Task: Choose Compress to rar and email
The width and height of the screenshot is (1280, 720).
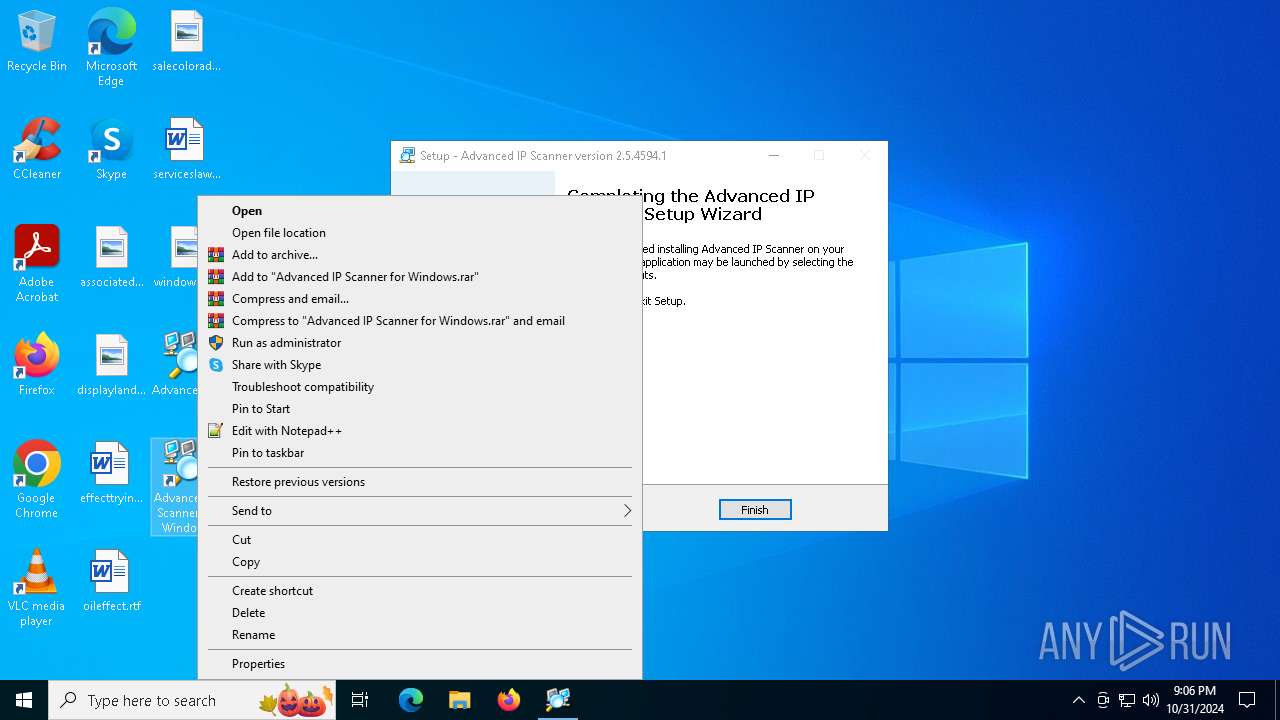Action: [x=420, y=321]
